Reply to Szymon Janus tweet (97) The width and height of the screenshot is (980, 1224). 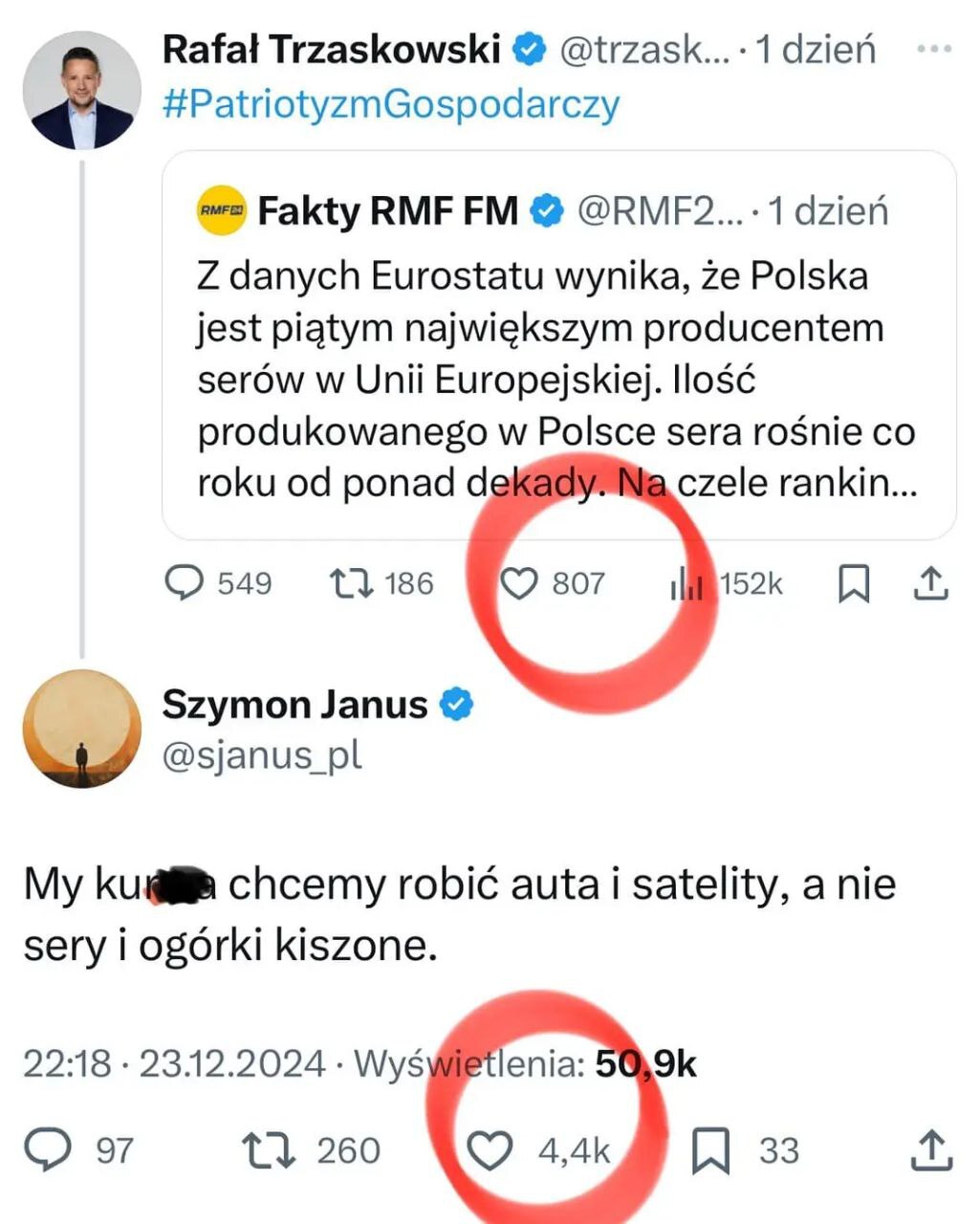point(48,1149)
